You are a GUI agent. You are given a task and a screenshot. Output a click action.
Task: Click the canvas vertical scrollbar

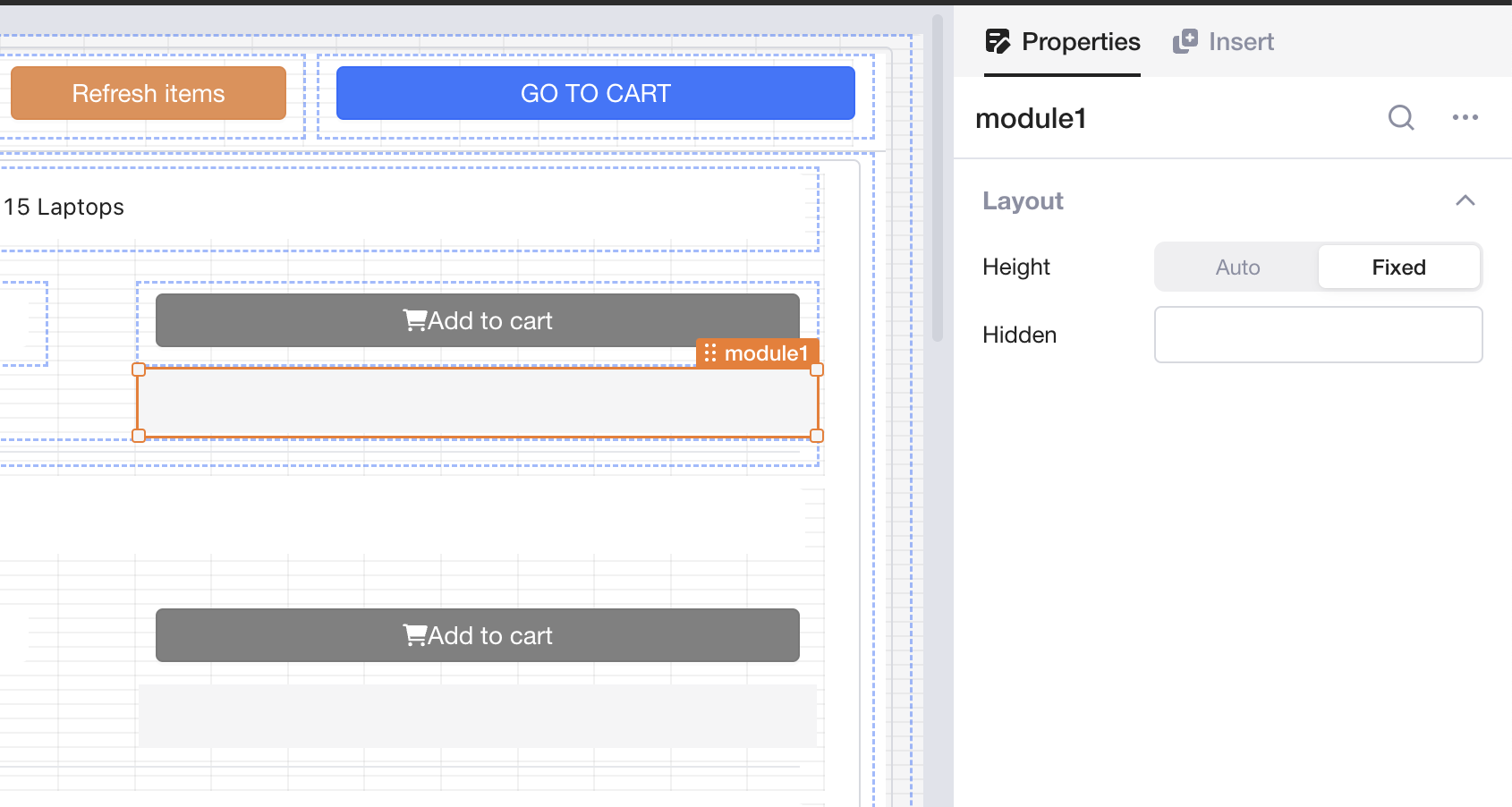coord(938,179)
